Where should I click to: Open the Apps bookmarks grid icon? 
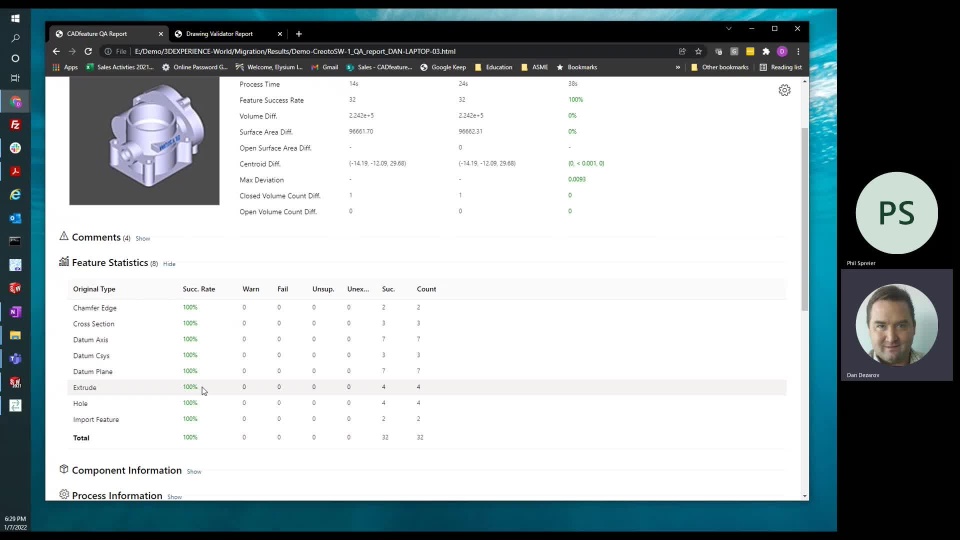click(x=56, y=67)
